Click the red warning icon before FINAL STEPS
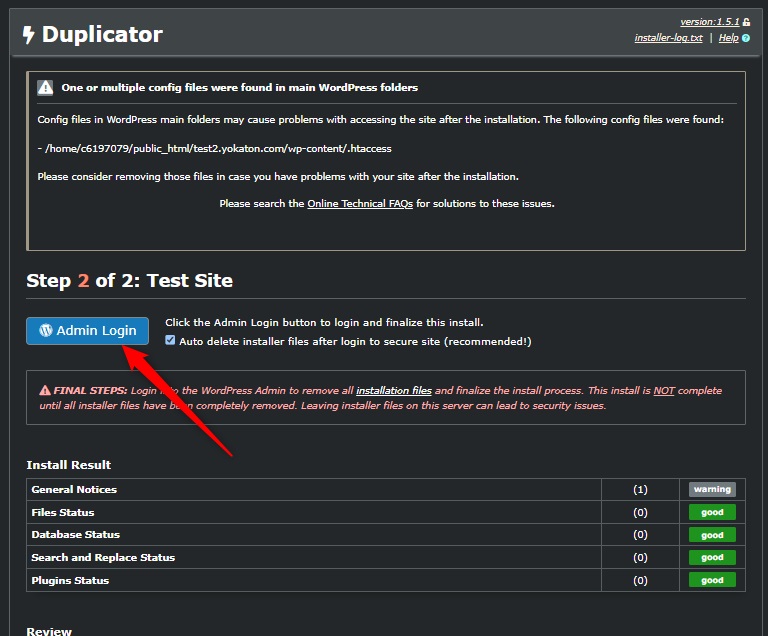The height and width of the screenshot is (636, 768). click(44, 391)
